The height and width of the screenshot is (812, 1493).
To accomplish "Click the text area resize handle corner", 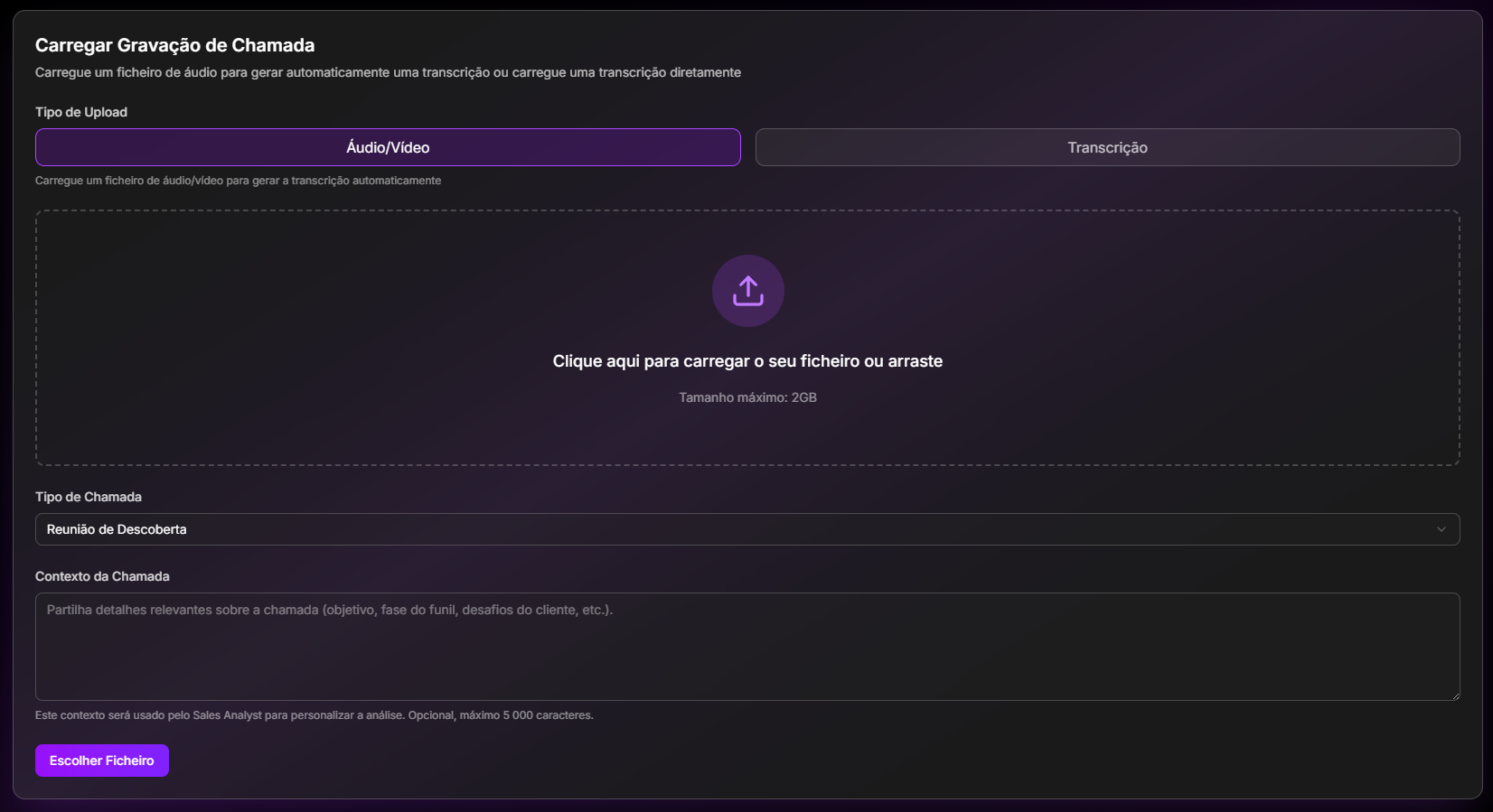I will [x=1454, y=695].
